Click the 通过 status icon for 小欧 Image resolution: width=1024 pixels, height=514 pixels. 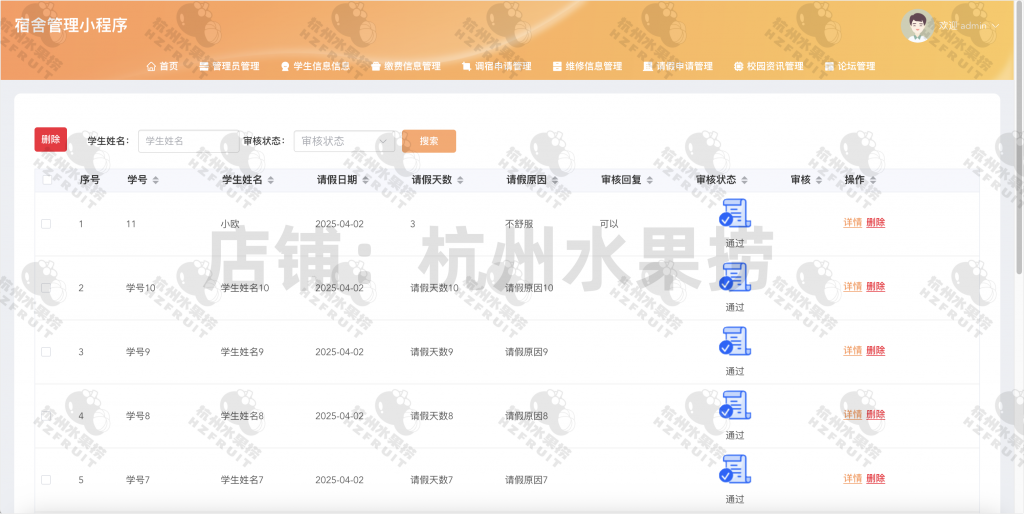735,213
